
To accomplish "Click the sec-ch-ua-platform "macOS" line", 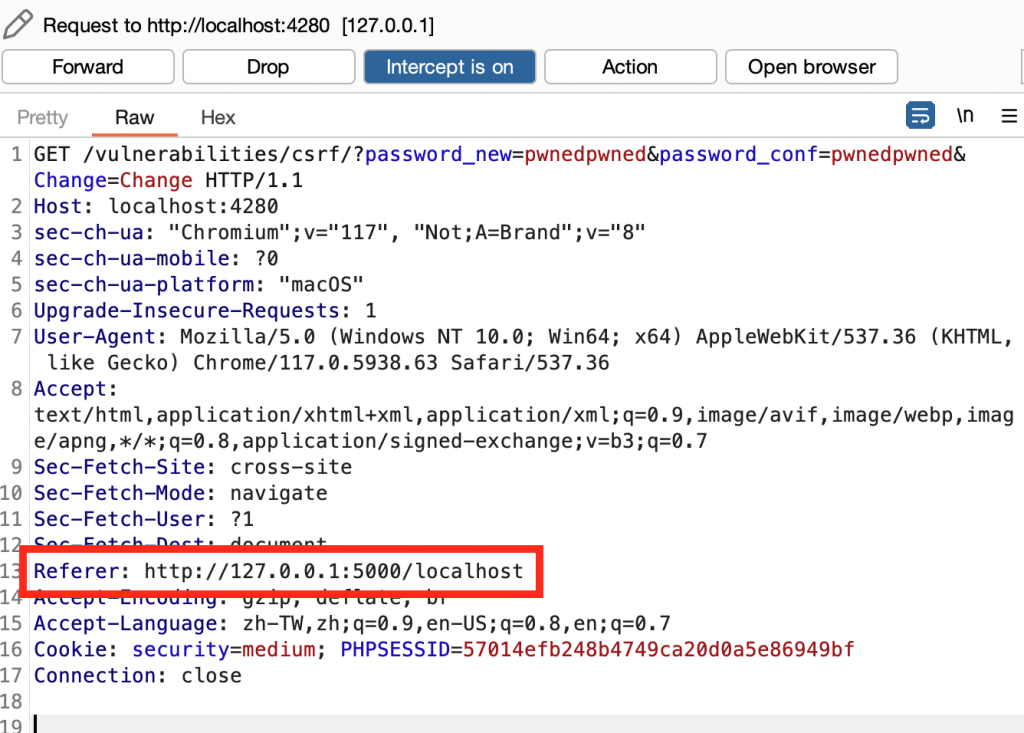I will point(199,285).
